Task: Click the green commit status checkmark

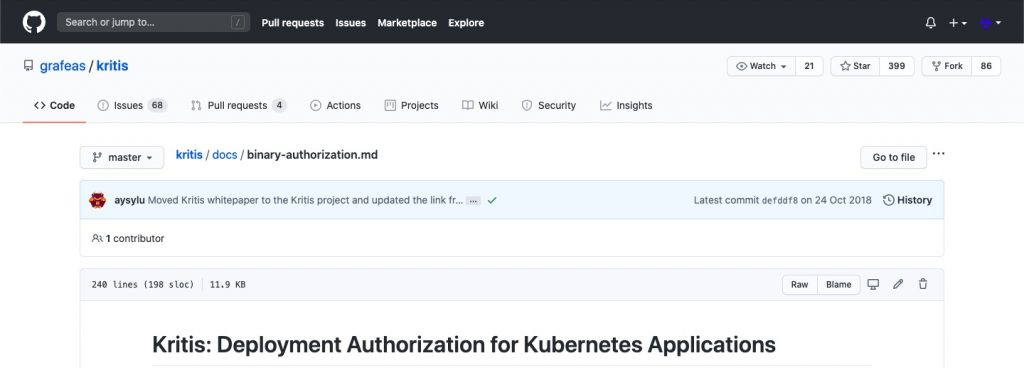Action: (x=492, y=201)
